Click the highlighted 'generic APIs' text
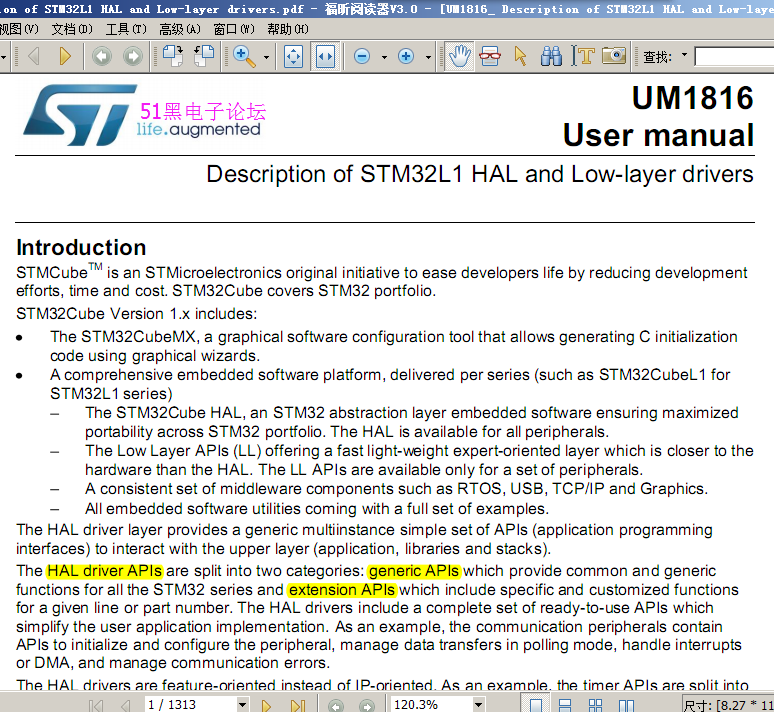 pos(414,571)
